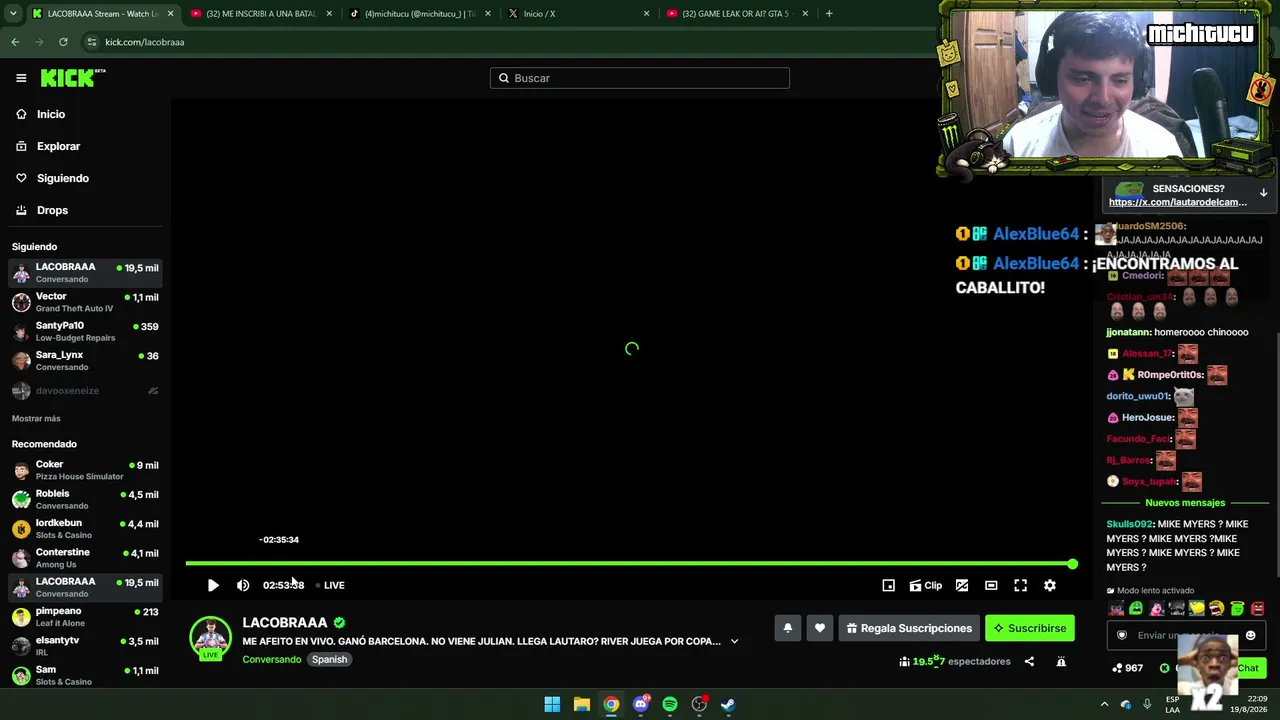Open Conterstine recommended channel
The height and width of the screenshot is (720, 1280).
tap(85, 557)
